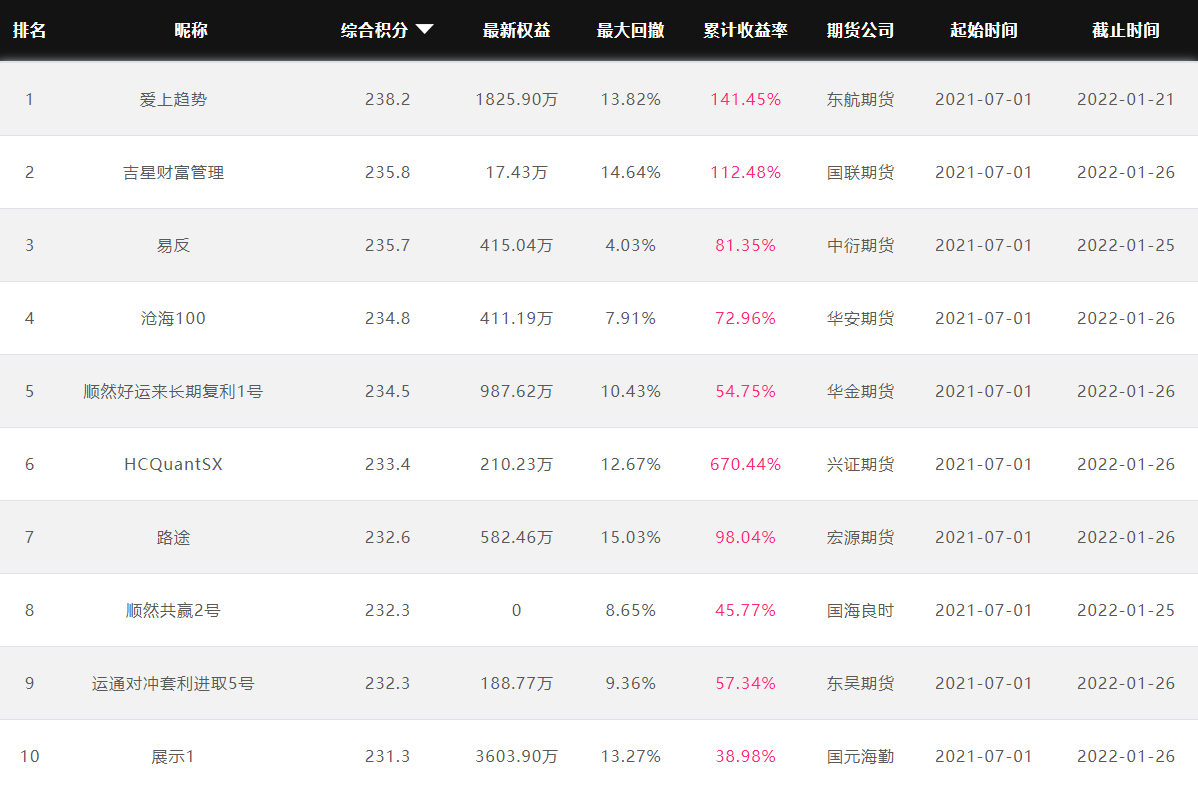Click the futures company 国联期货
The image size is (1198, 790).
click(x=860, y=173)
